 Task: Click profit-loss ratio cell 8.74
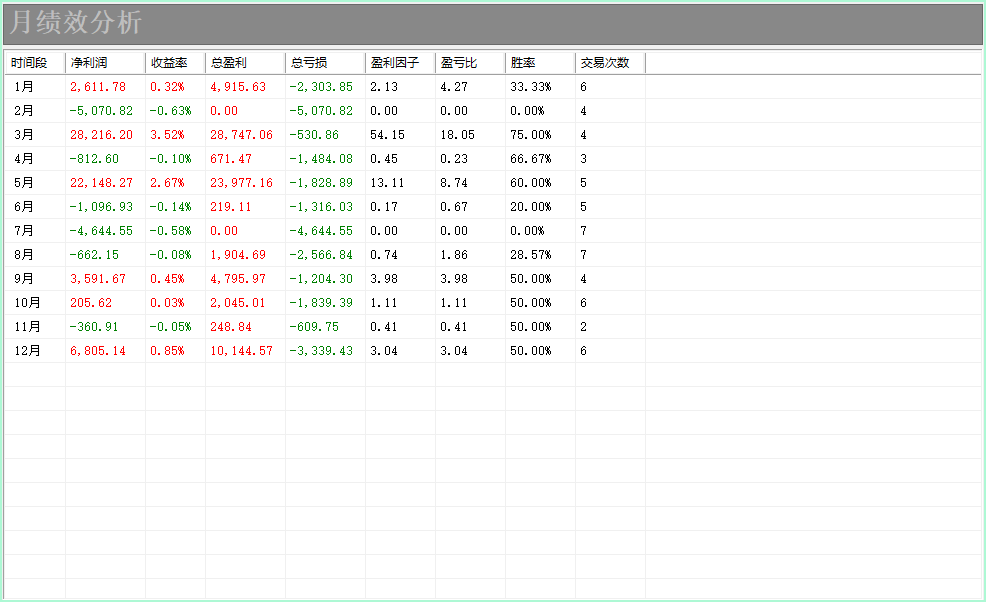tap(454, 182)
